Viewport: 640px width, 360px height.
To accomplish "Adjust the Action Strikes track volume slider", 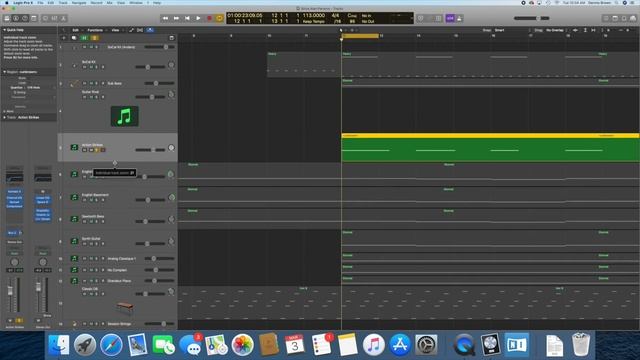I will point(150,150).
